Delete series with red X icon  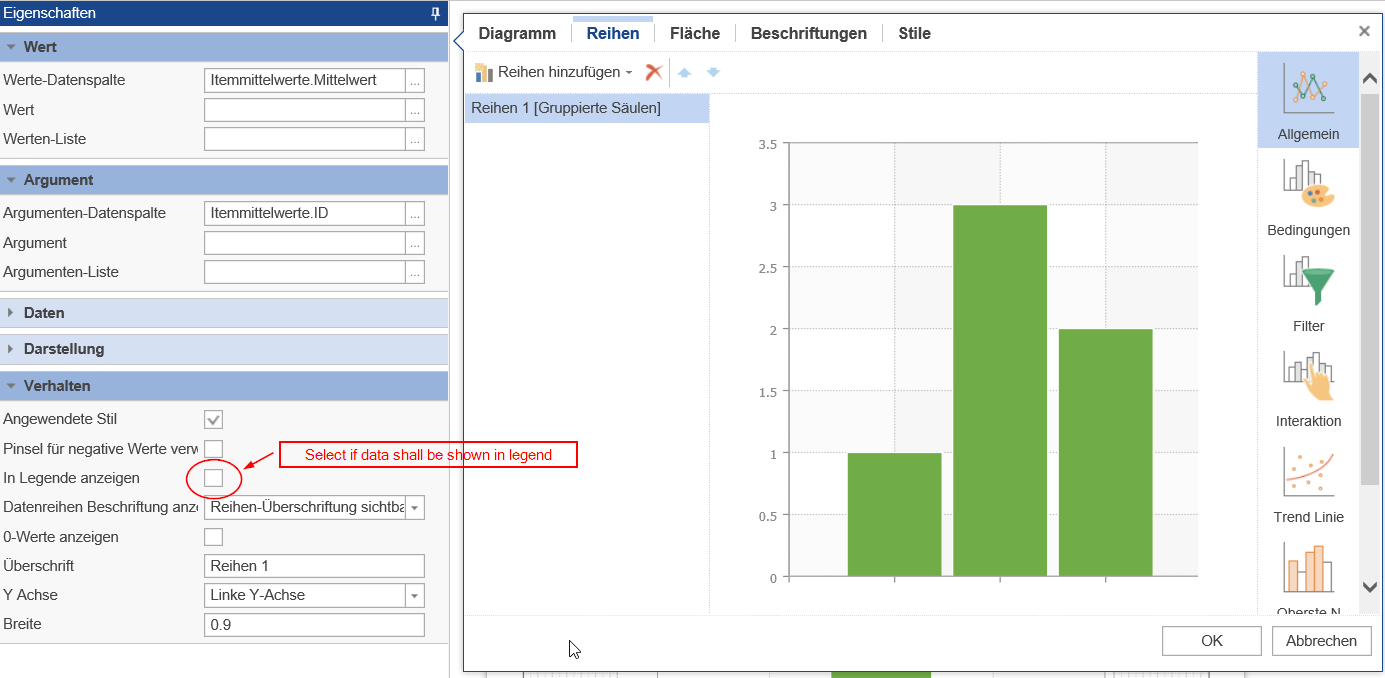click(654, 72)
